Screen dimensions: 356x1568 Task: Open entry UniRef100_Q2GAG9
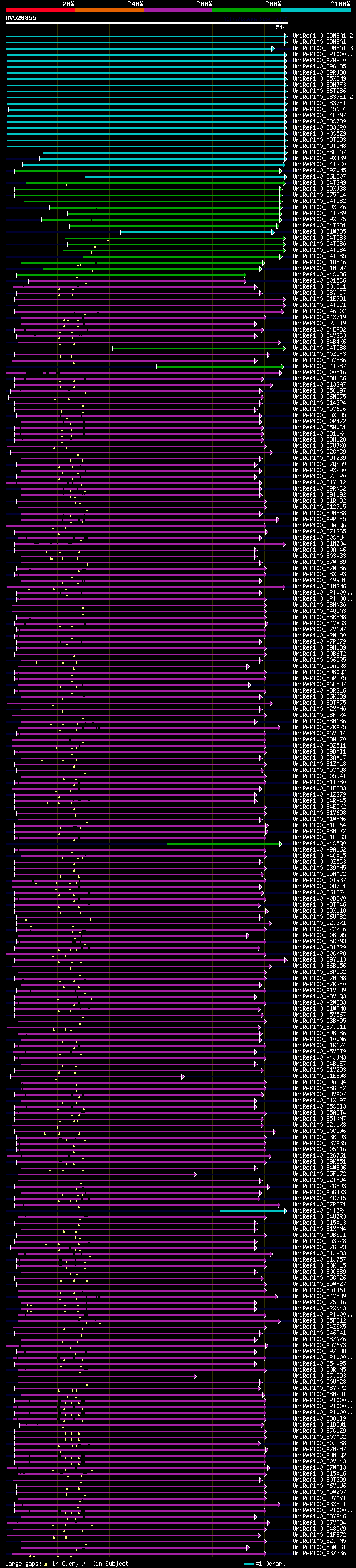tap(319, 452)
